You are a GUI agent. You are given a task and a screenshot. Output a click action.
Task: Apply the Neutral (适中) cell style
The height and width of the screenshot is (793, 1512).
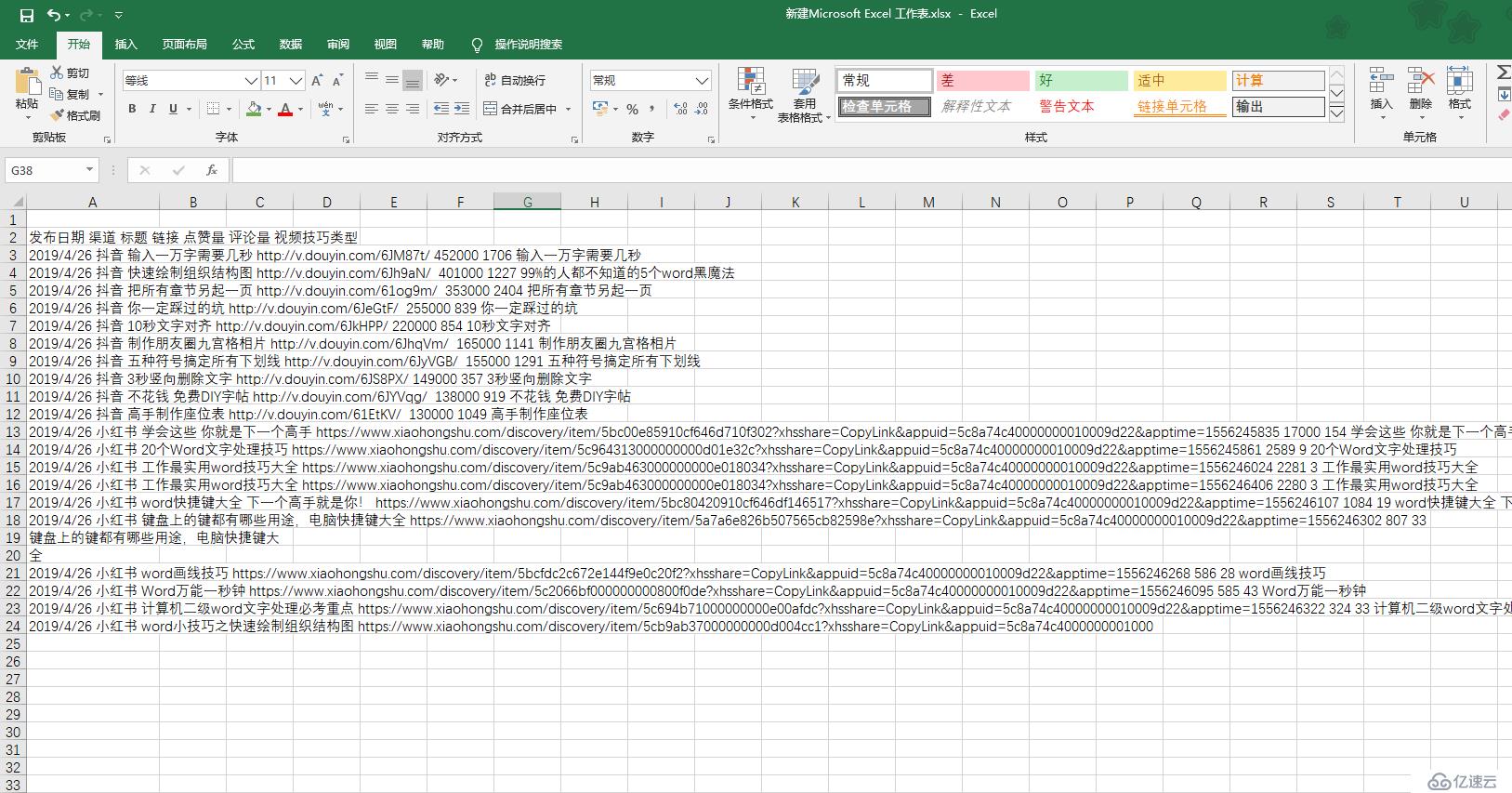pyautogui.click(x=1179, y=81)
